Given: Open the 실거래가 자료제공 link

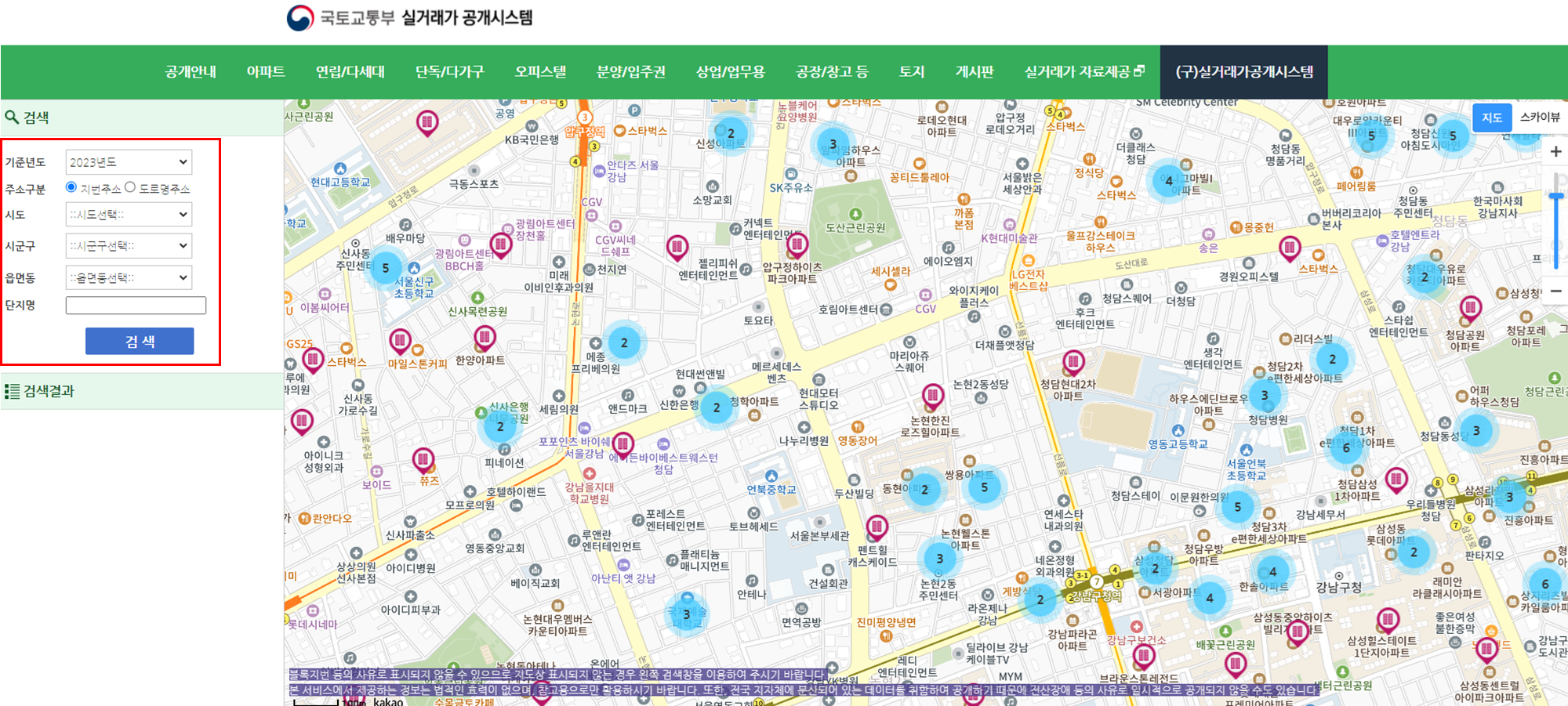Looking at the screenshot, I should (1084, 72).
